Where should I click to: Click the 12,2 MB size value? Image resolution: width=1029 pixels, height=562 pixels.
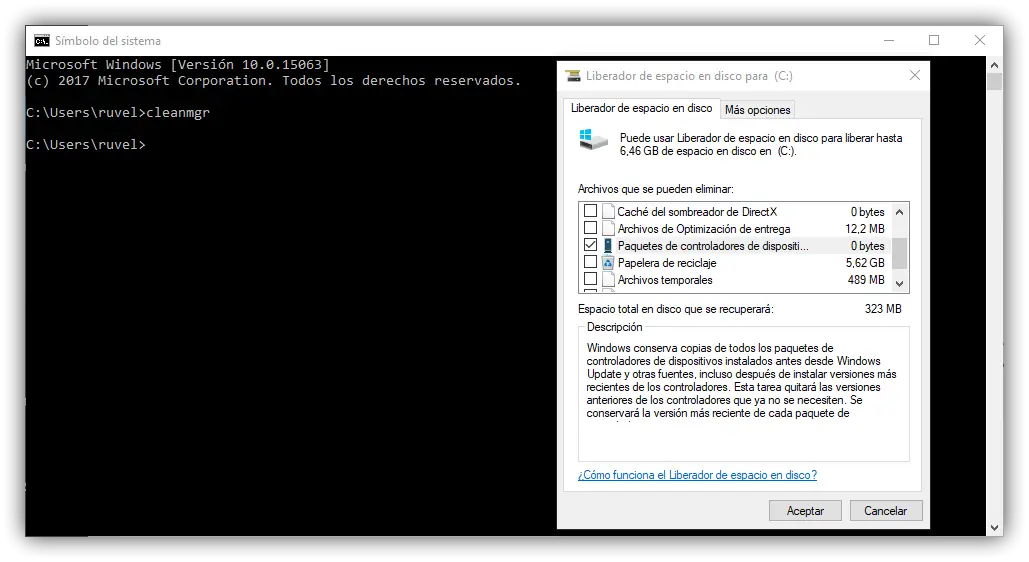865,228
